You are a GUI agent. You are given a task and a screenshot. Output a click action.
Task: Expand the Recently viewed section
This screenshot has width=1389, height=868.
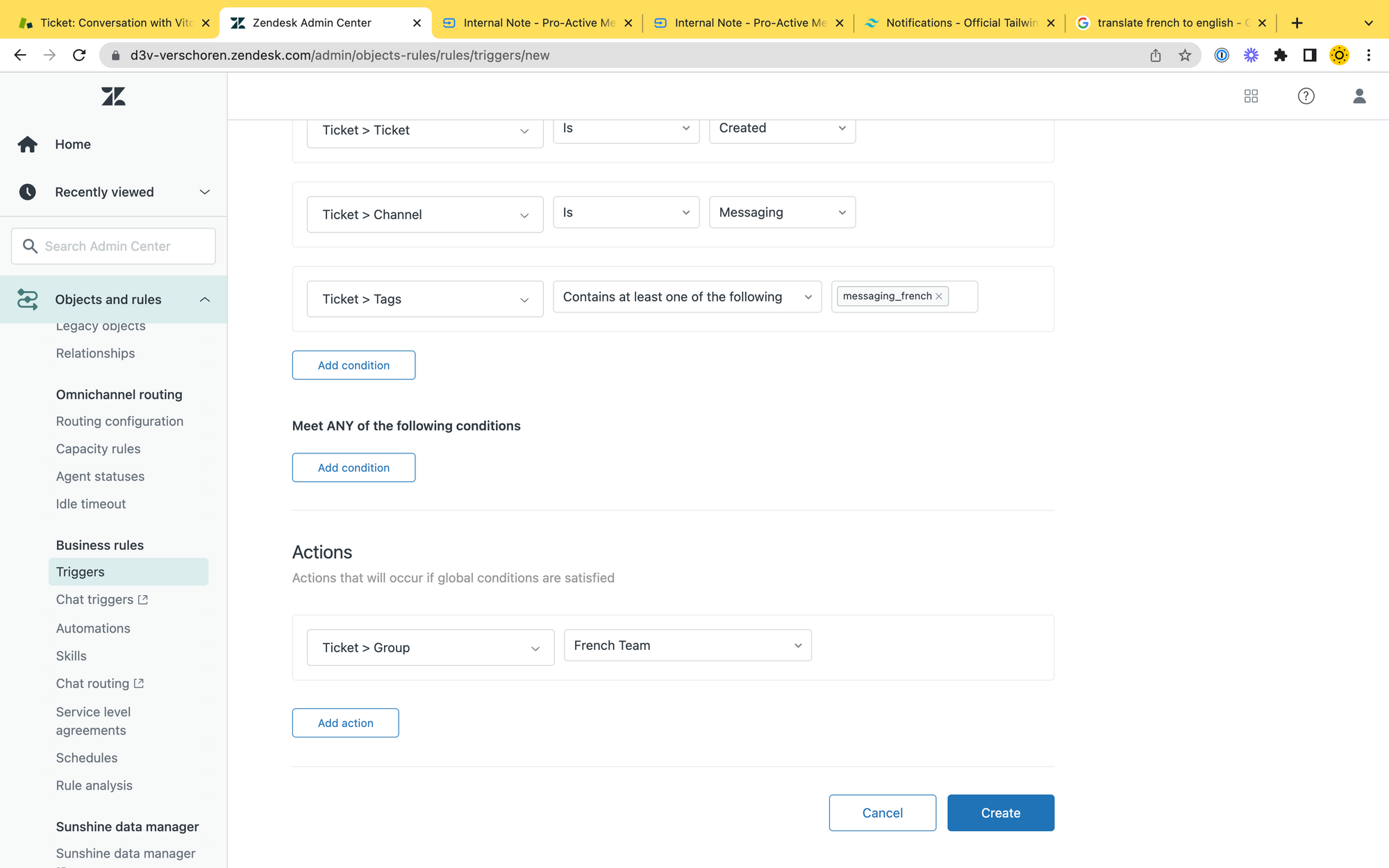(204, 192)
